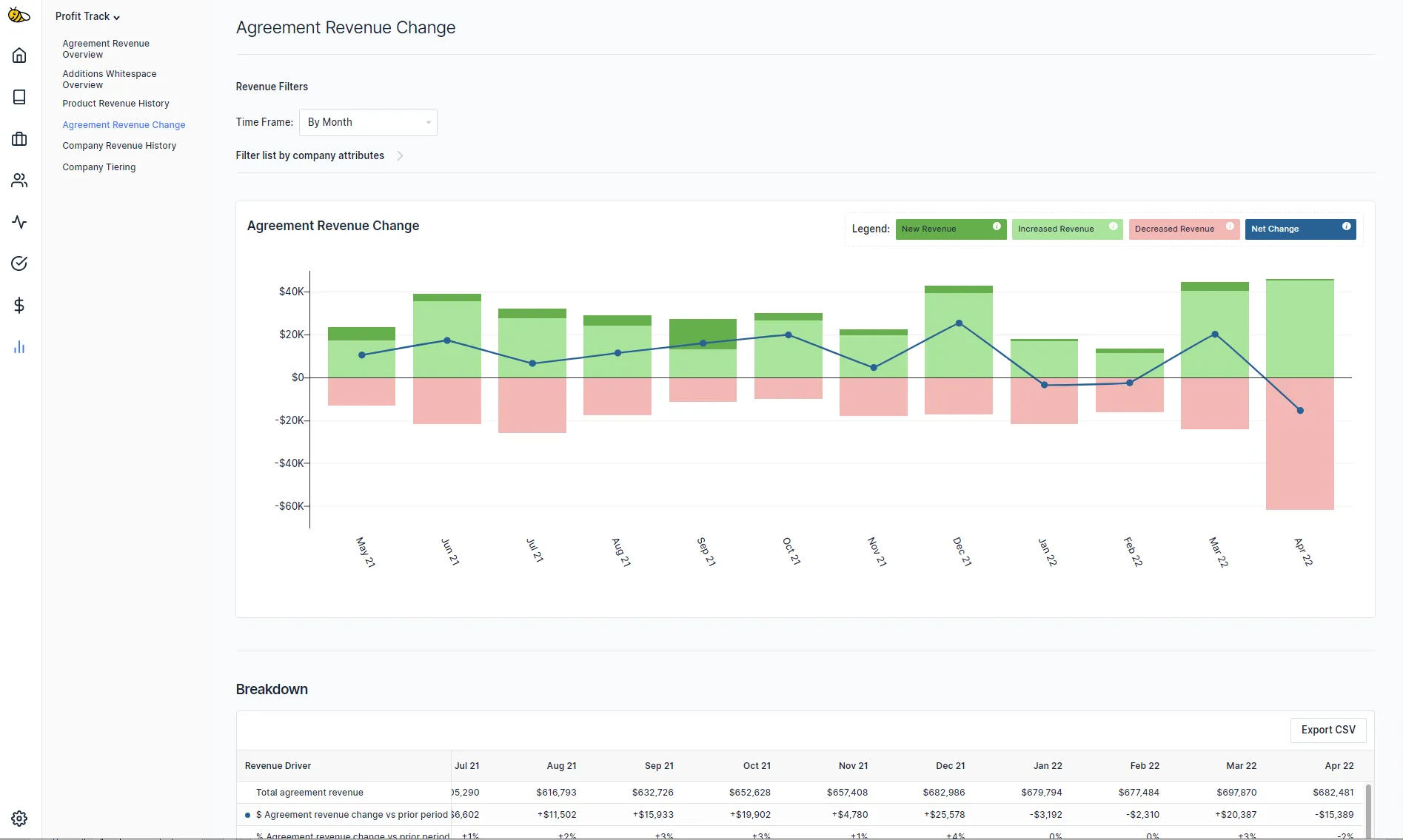Click the blue dot beside revenue change row

pos(247,815)
